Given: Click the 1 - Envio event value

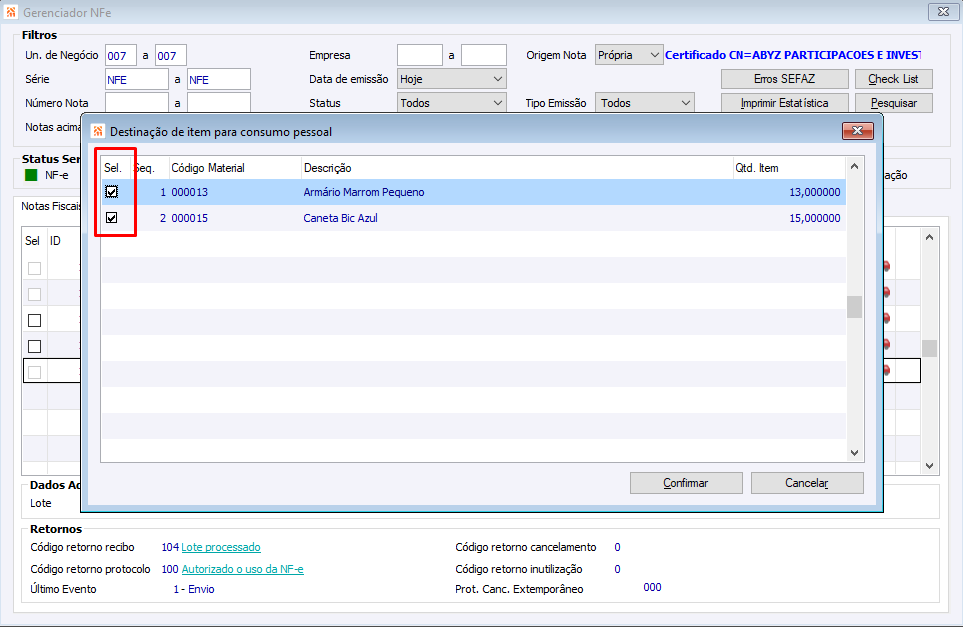Looking at the screenshot, I should pos(194,589).
